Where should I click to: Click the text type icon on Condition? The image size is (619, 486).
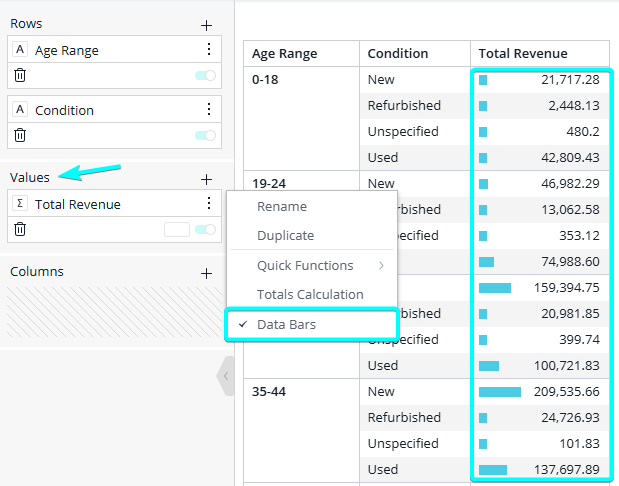[20, 110]
